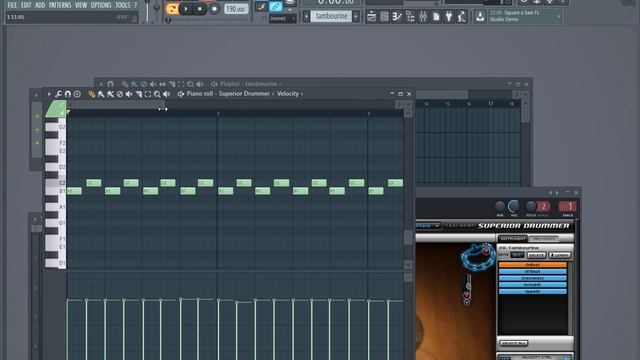Select the piano roll Draw pencil tool
This screenshot has height=360, width=640.
click(92, 94)
